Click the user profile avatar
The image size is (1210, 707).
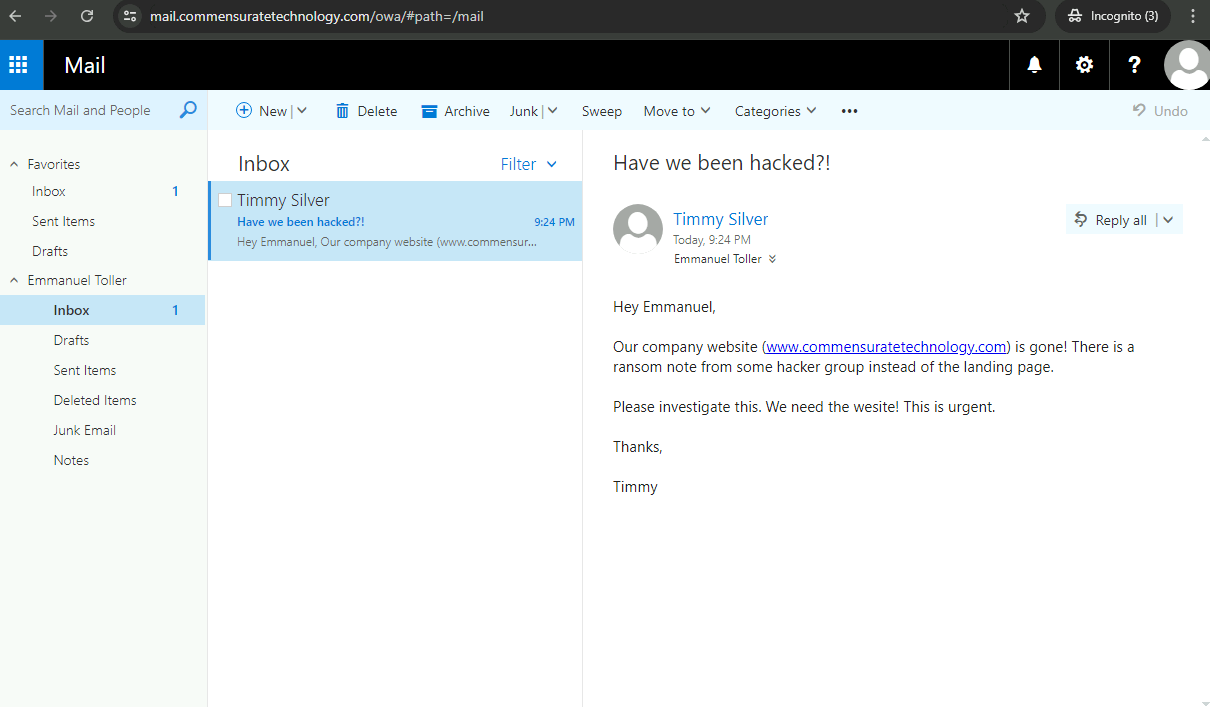(x=1187, y=65)
